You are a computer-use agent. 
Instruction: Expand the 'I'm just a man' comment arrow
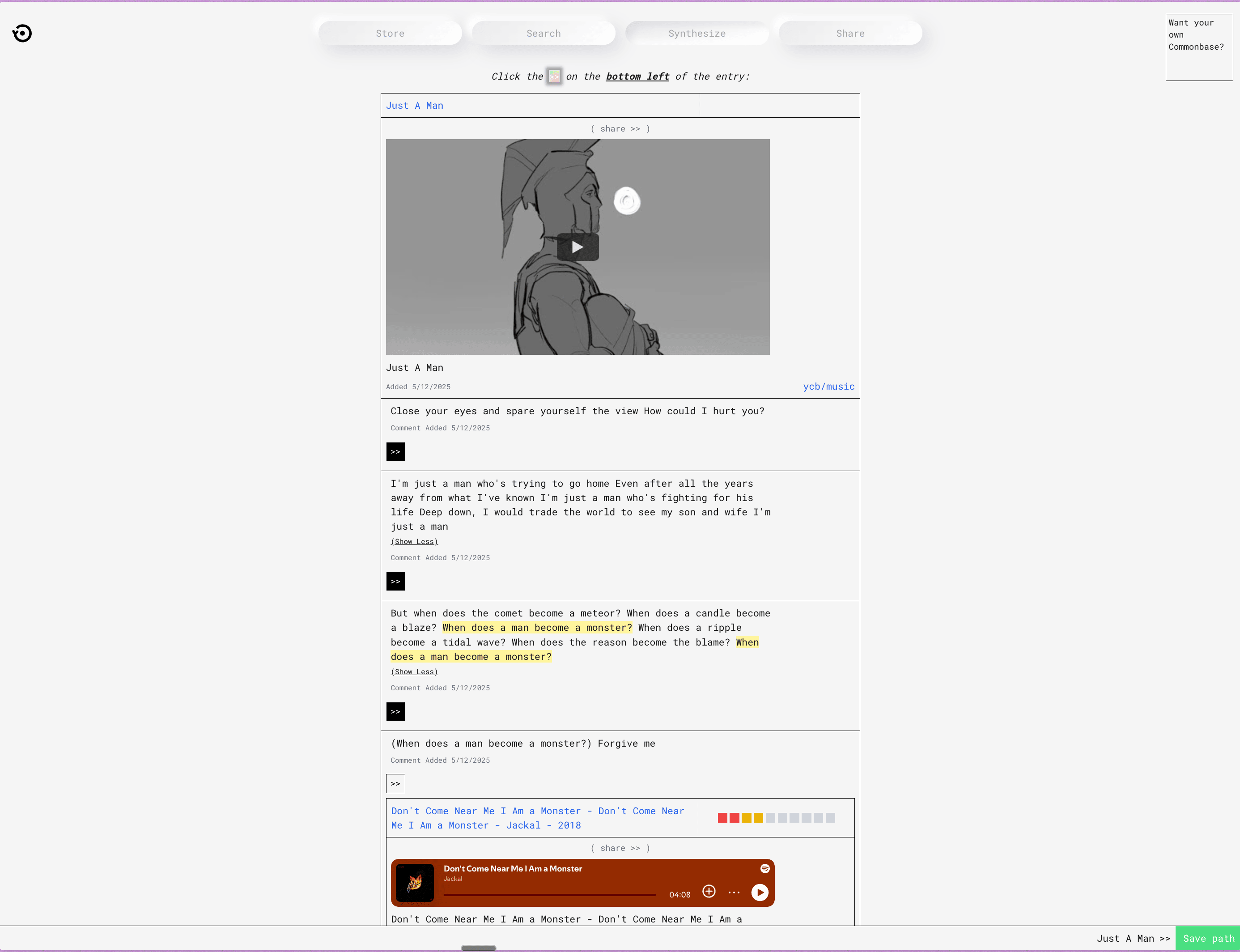pos(395,582)
